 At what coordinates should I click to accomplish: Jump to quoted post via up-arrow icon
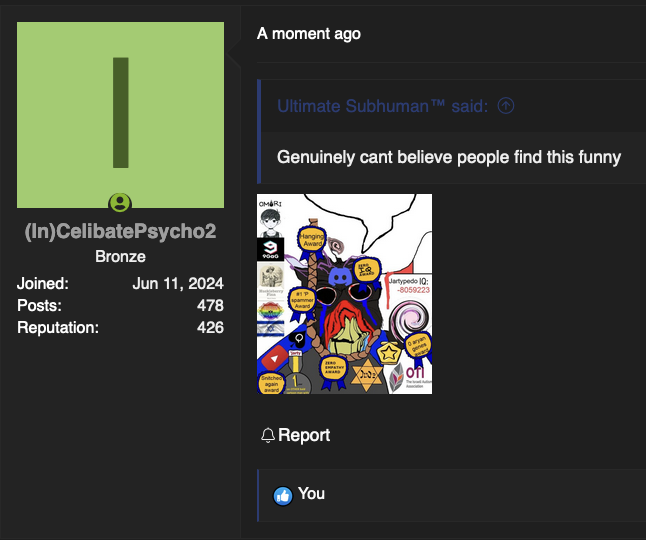point(506,106)
